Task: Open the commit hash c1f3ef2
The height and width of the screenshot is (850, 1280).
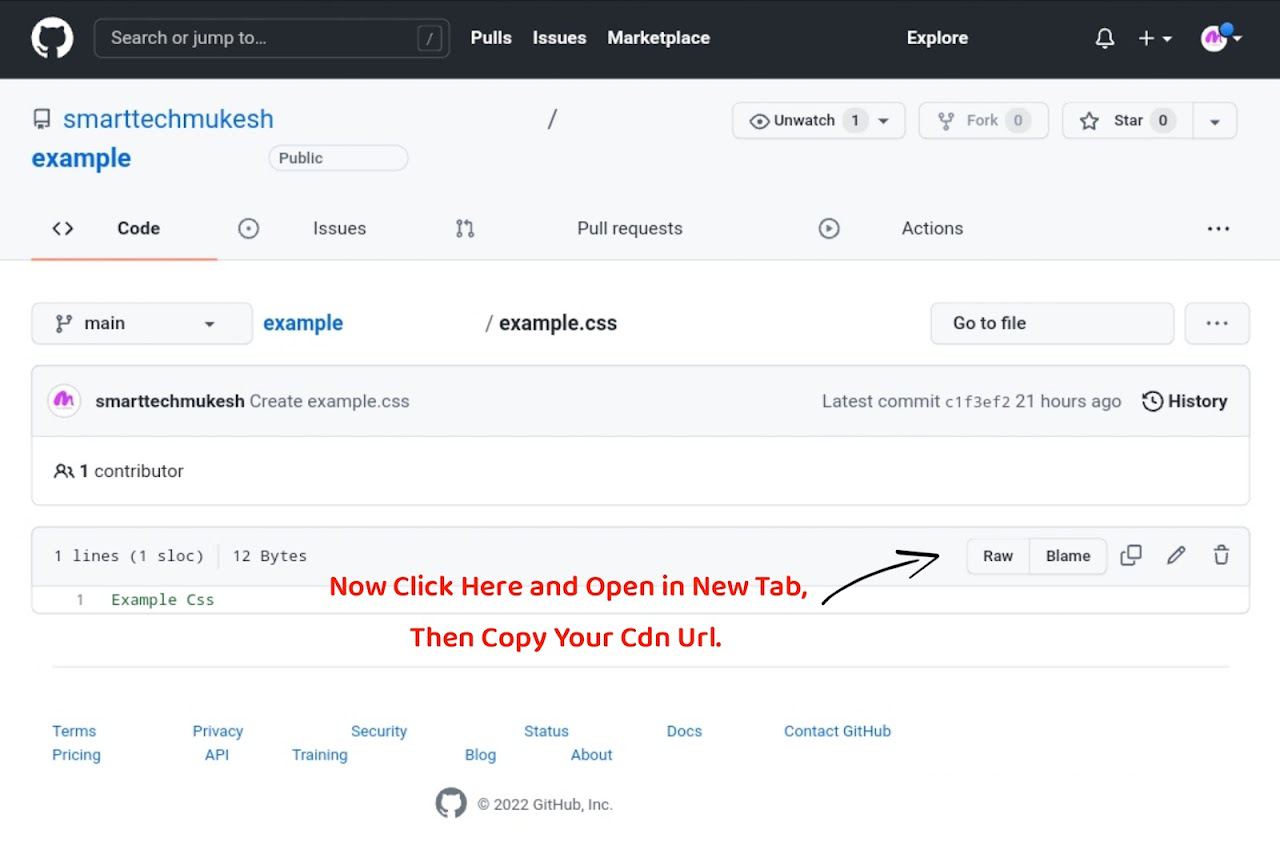Action: click(978, 402)
